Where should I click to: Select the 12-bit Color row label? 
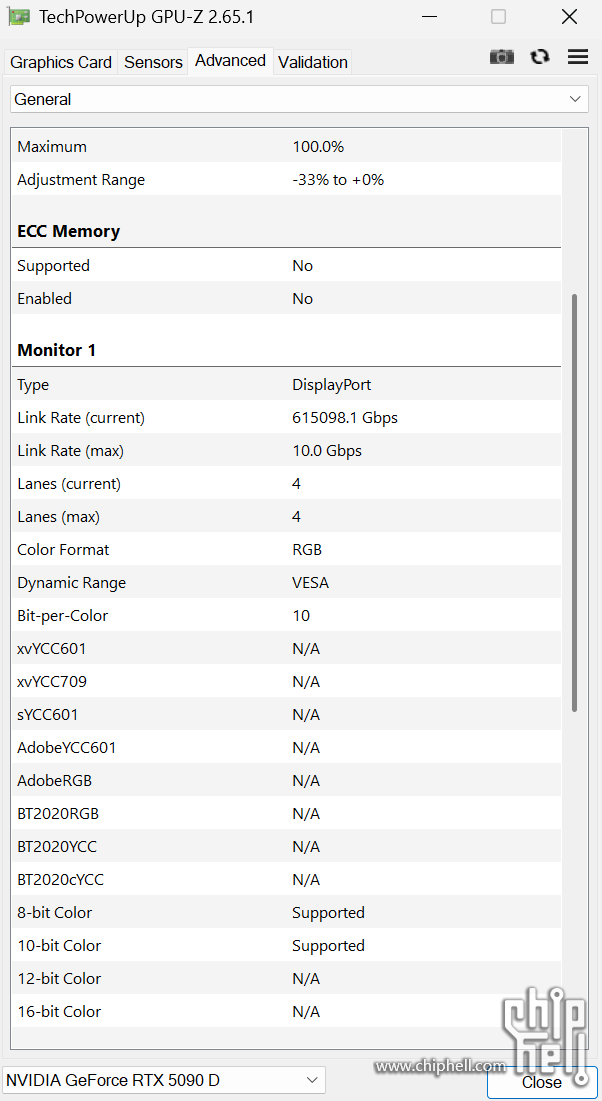pyautogui.click(x=59, y=979)
